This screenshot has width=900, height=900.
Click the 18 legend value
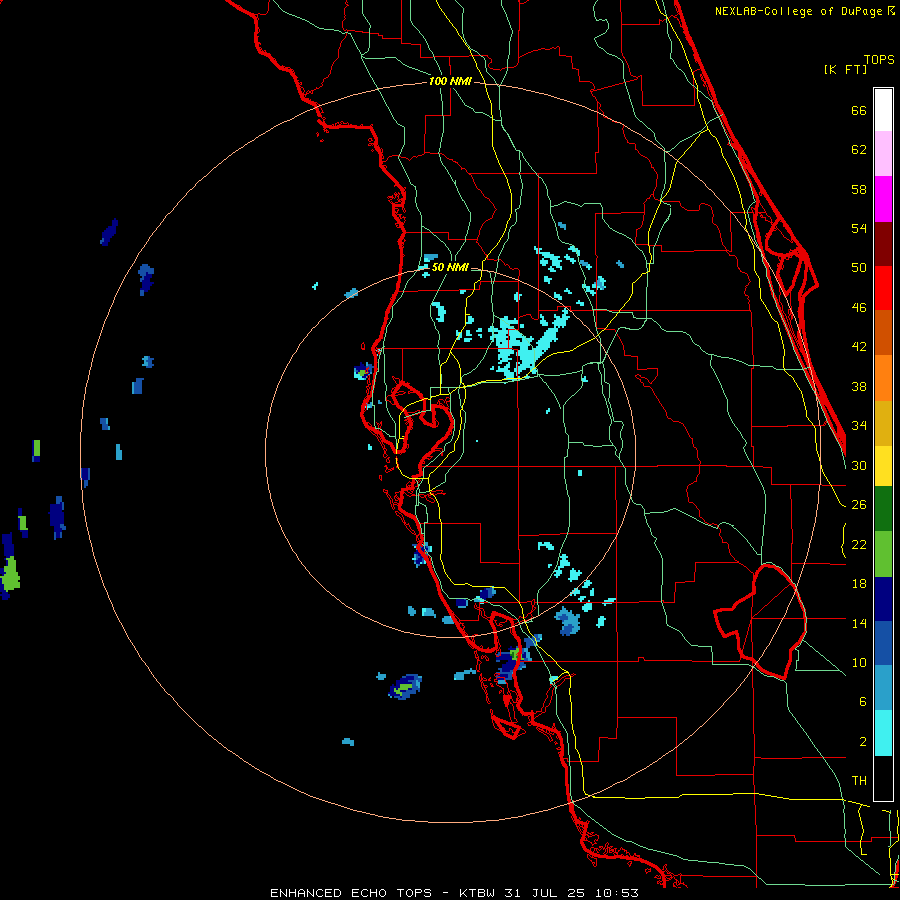(859, 584)
